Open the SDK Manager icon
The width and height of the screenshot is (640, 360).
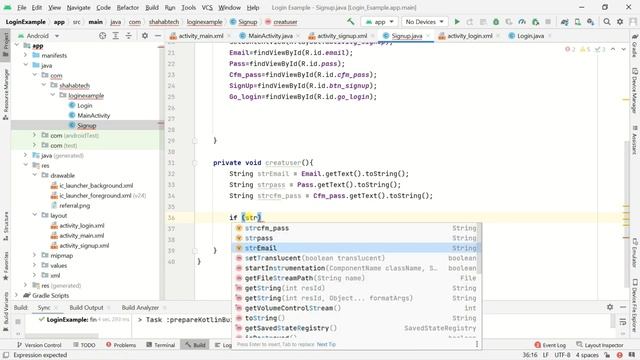[x=591, y=22]
